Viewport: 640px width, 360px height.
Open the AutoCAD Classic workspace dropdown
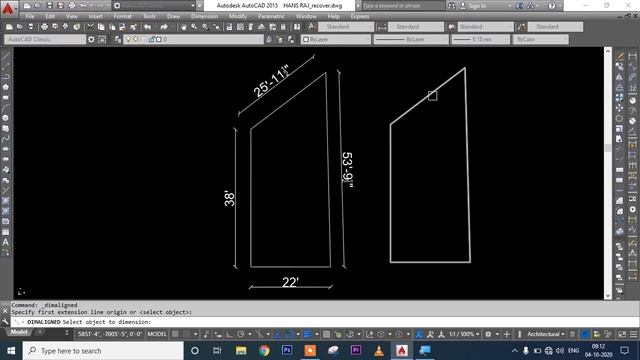click(x=45, y=40)
